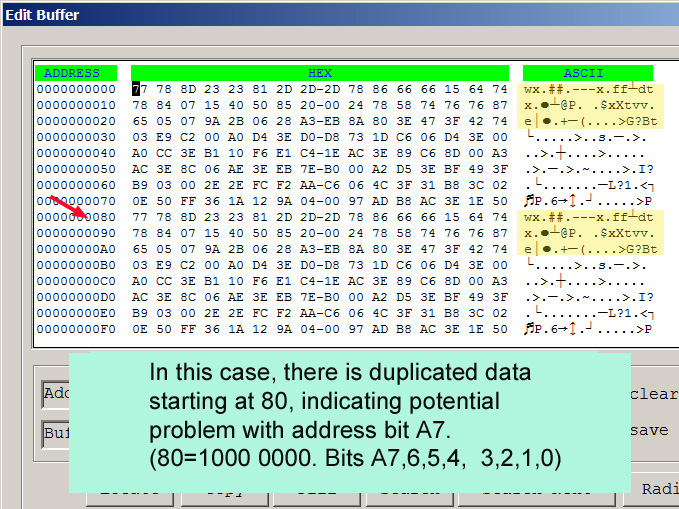Select last byte 50 in row 00000000F0
Viewport: 679px width, 509px height.
499,329
